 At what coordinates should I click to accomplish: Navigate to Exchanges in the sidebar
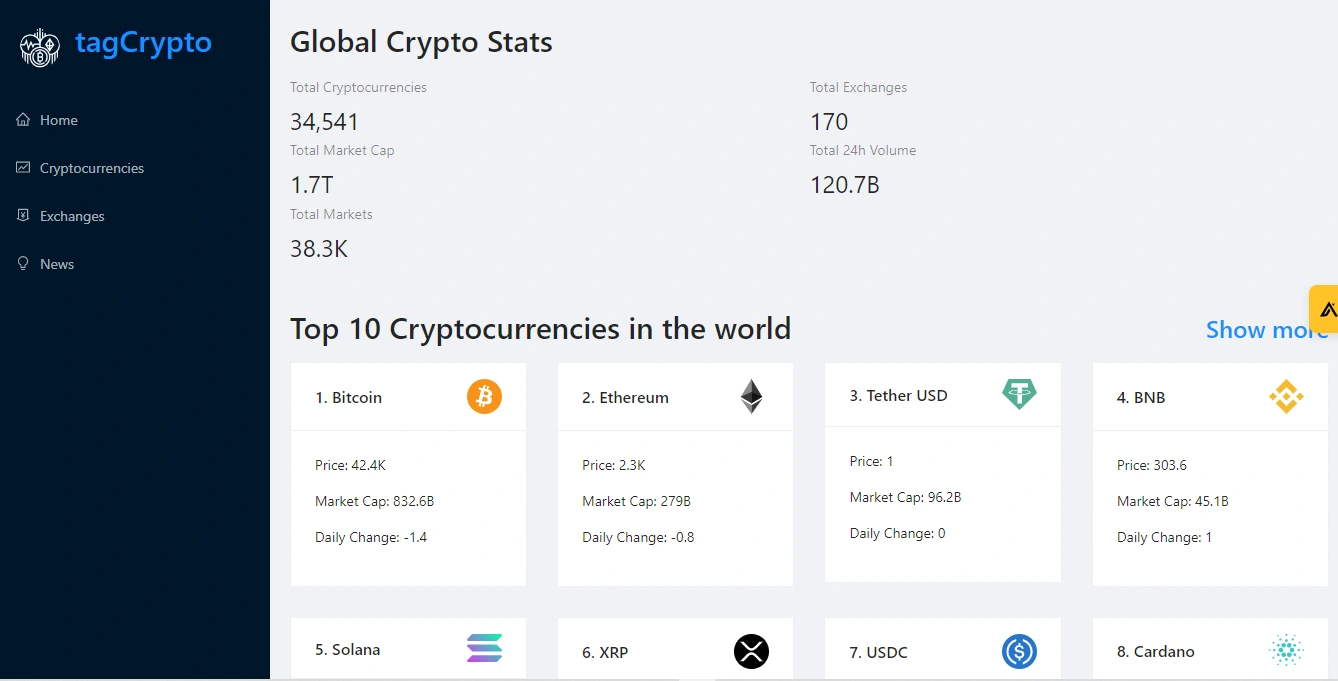(72, 216)
